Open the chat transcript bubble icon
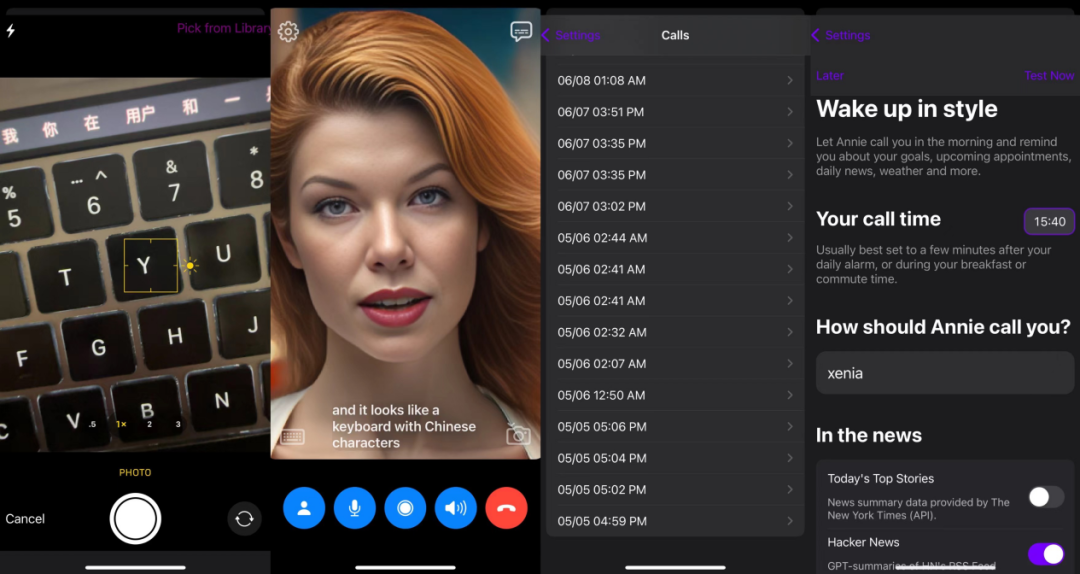This screenshot has width=1080, height=574. 521,32
